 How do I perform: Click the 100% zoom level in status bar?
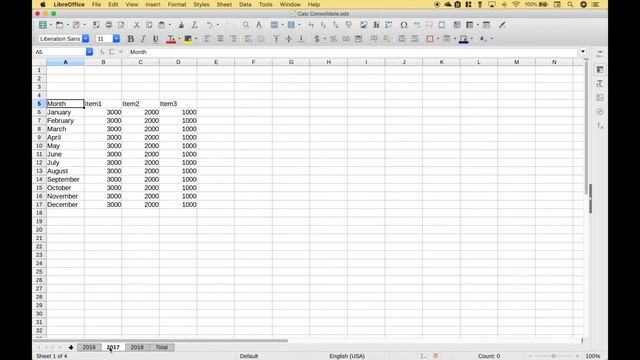point(593,356)
